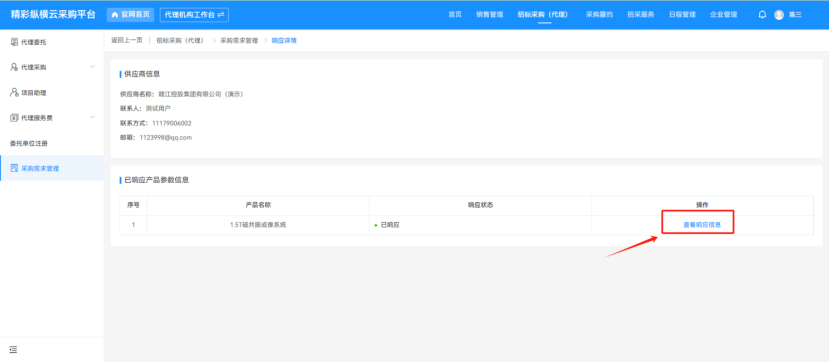Expand the 代理采购 submenu chevron

(93, 67)
